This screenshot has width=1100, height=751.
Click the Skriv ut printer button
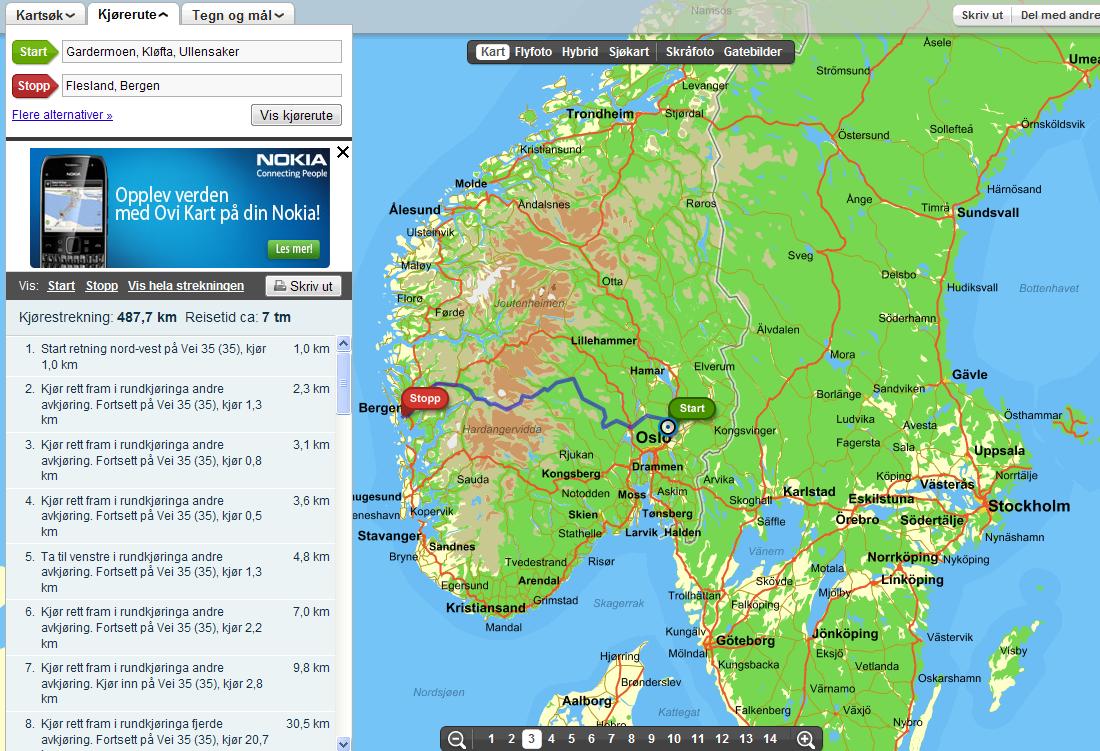tap(303, 286)
